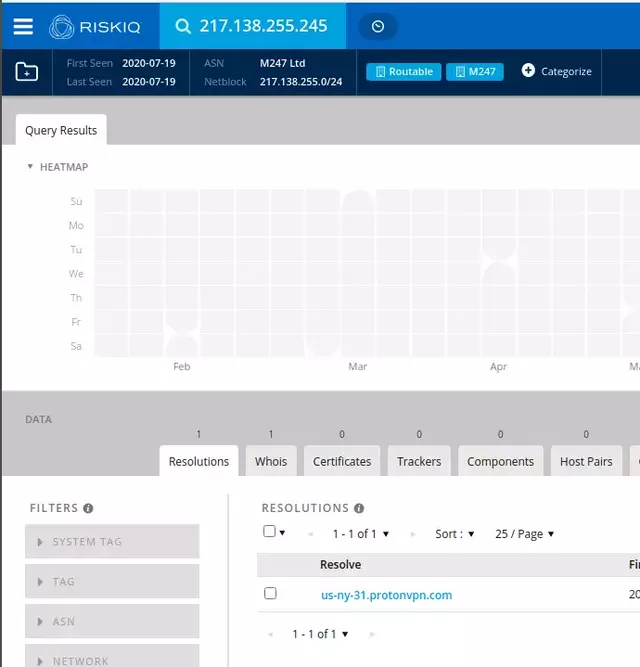640x667 pixels.
Task: Go to next page arrow in top pagination
Action: point(412,534)
